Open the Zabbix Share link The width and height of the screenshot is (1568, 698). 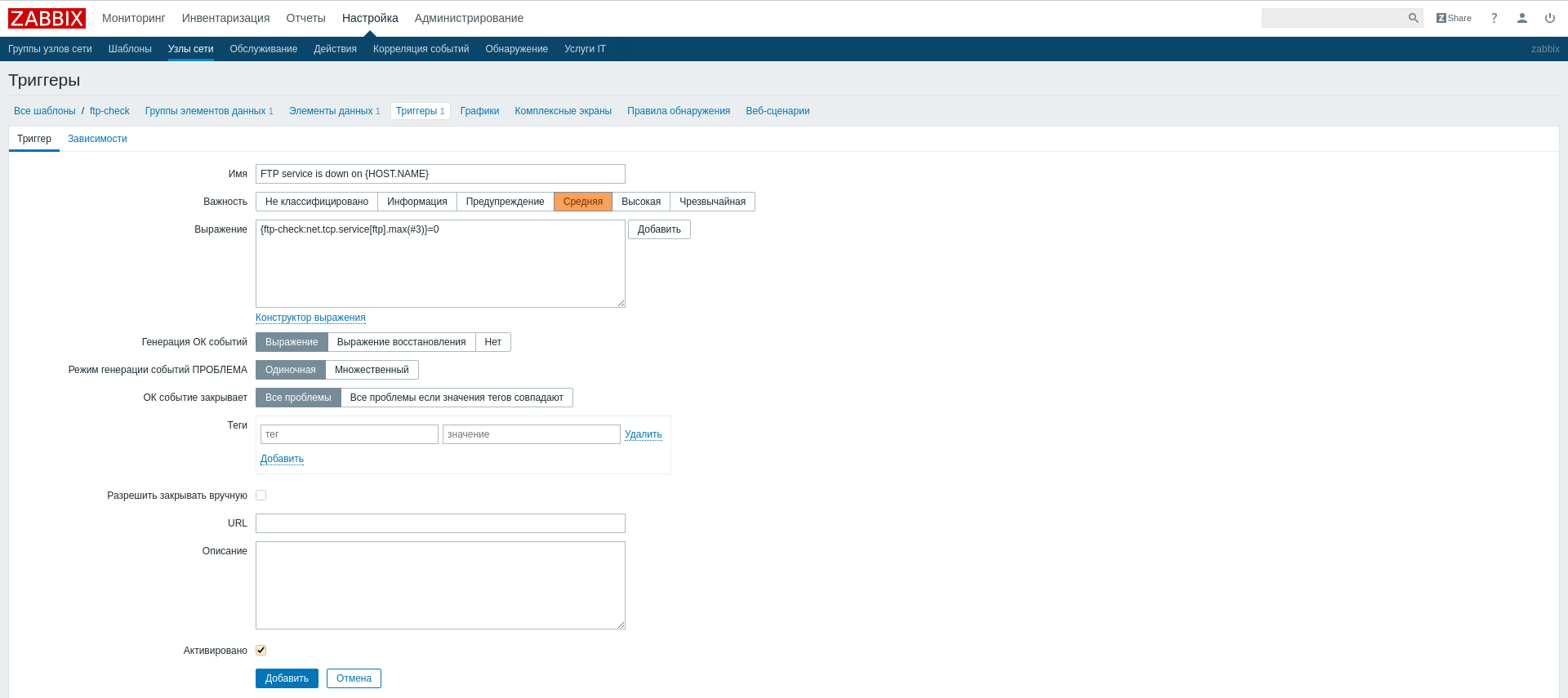click(x=1454, y=18)
